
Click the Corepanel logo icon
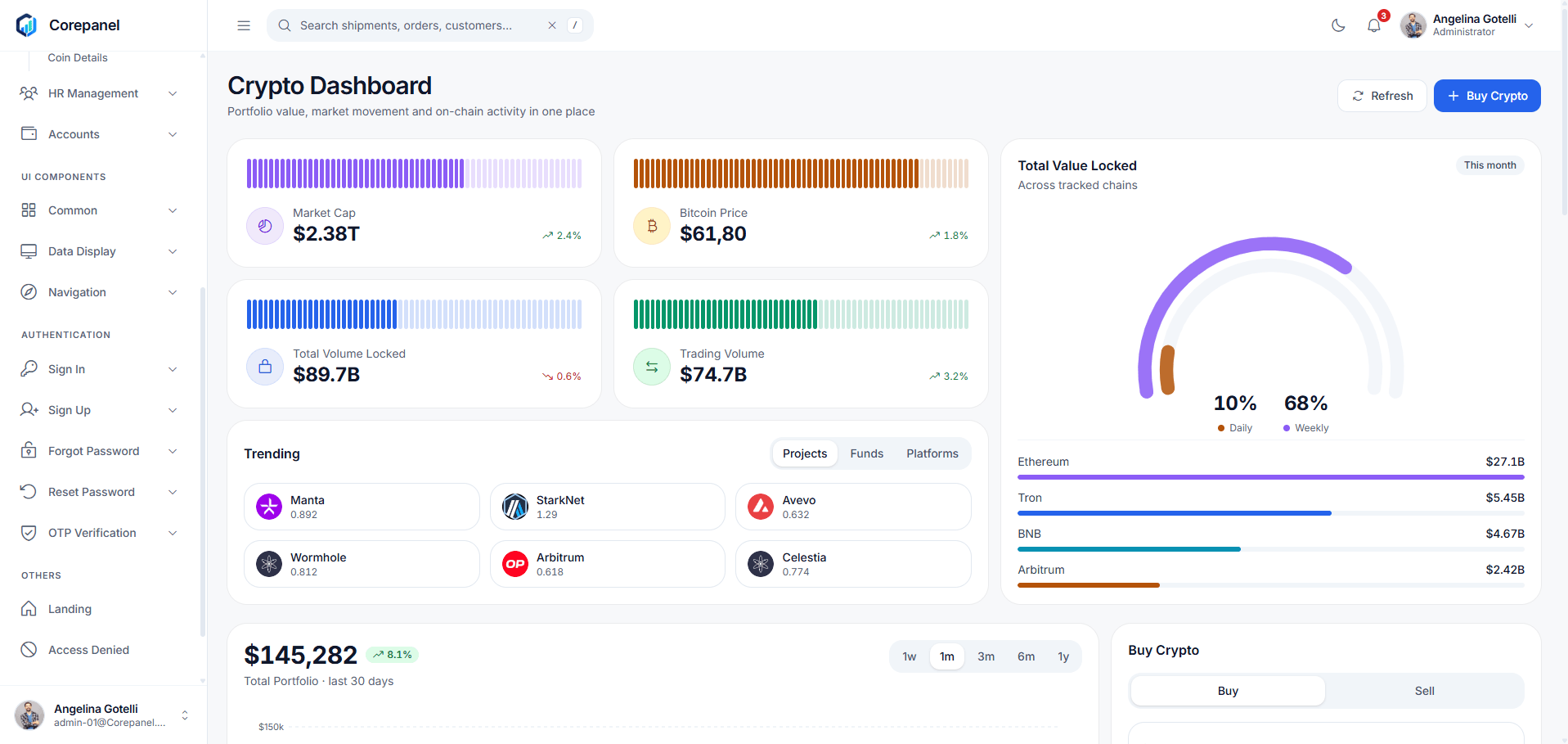click(x=27, y=25)
